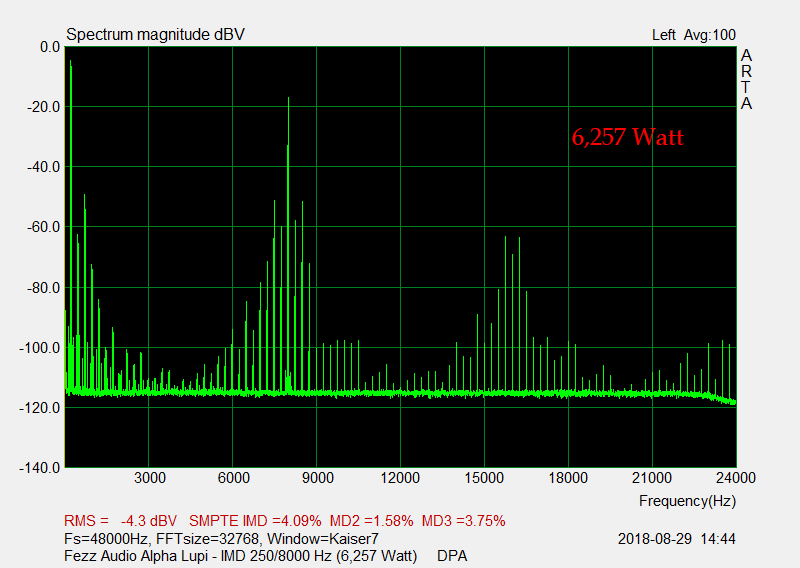Viewport: 800px width, 568px height.
Task: Click the -80.0 y-axis value
Action: point(43,288)
